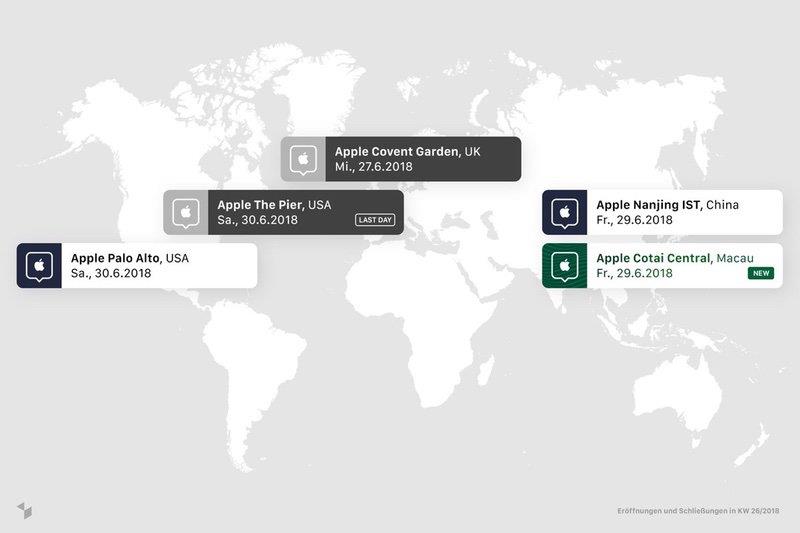Viewport: 800px width, 533px height.
Task: Click the green NEW badge on Cotai Central
Action: coord(760,273)
